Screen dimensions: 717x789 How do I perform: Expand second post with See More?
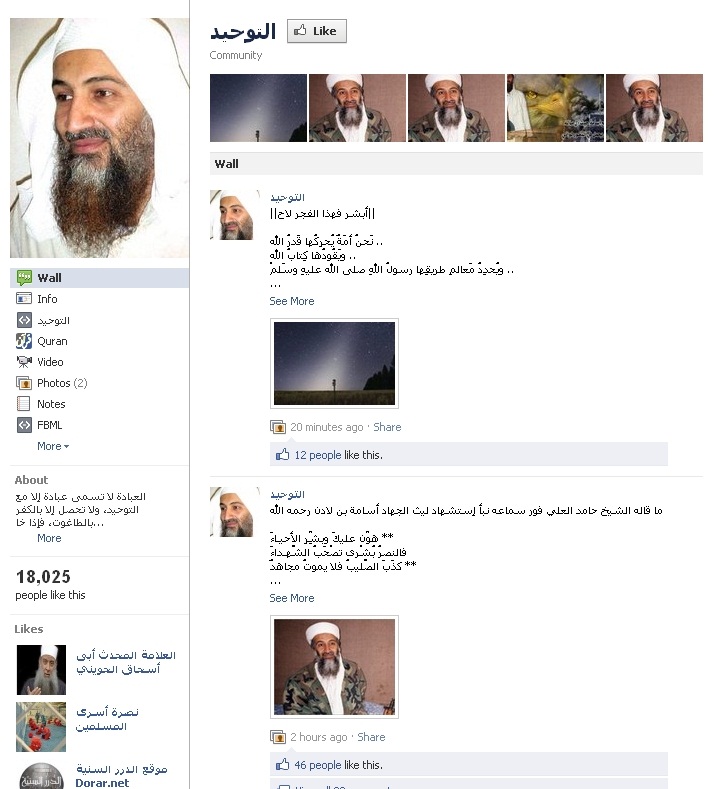pos(292,598)
